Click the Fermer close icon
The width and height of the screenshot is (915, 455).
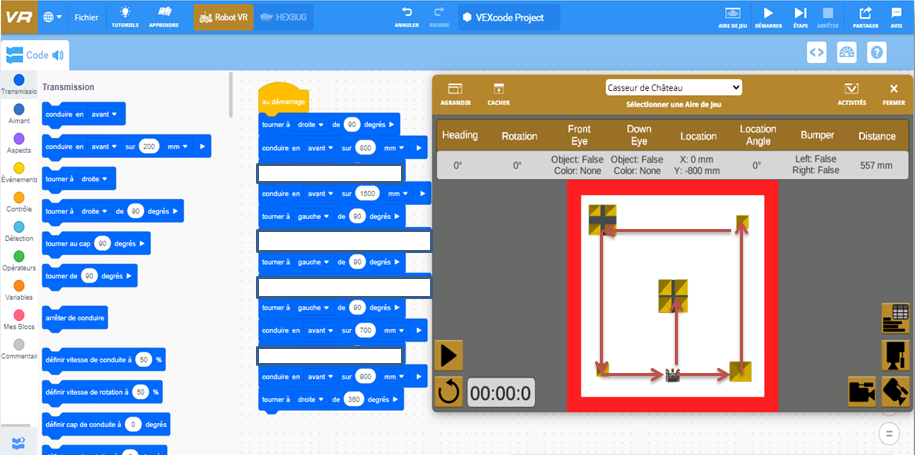[894, 93]
